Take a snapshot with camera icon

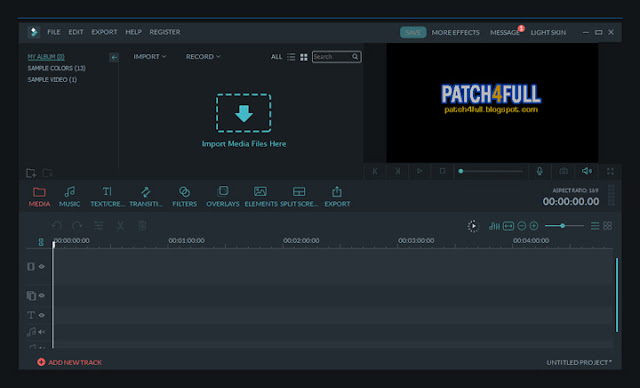(x=563, y=171)
